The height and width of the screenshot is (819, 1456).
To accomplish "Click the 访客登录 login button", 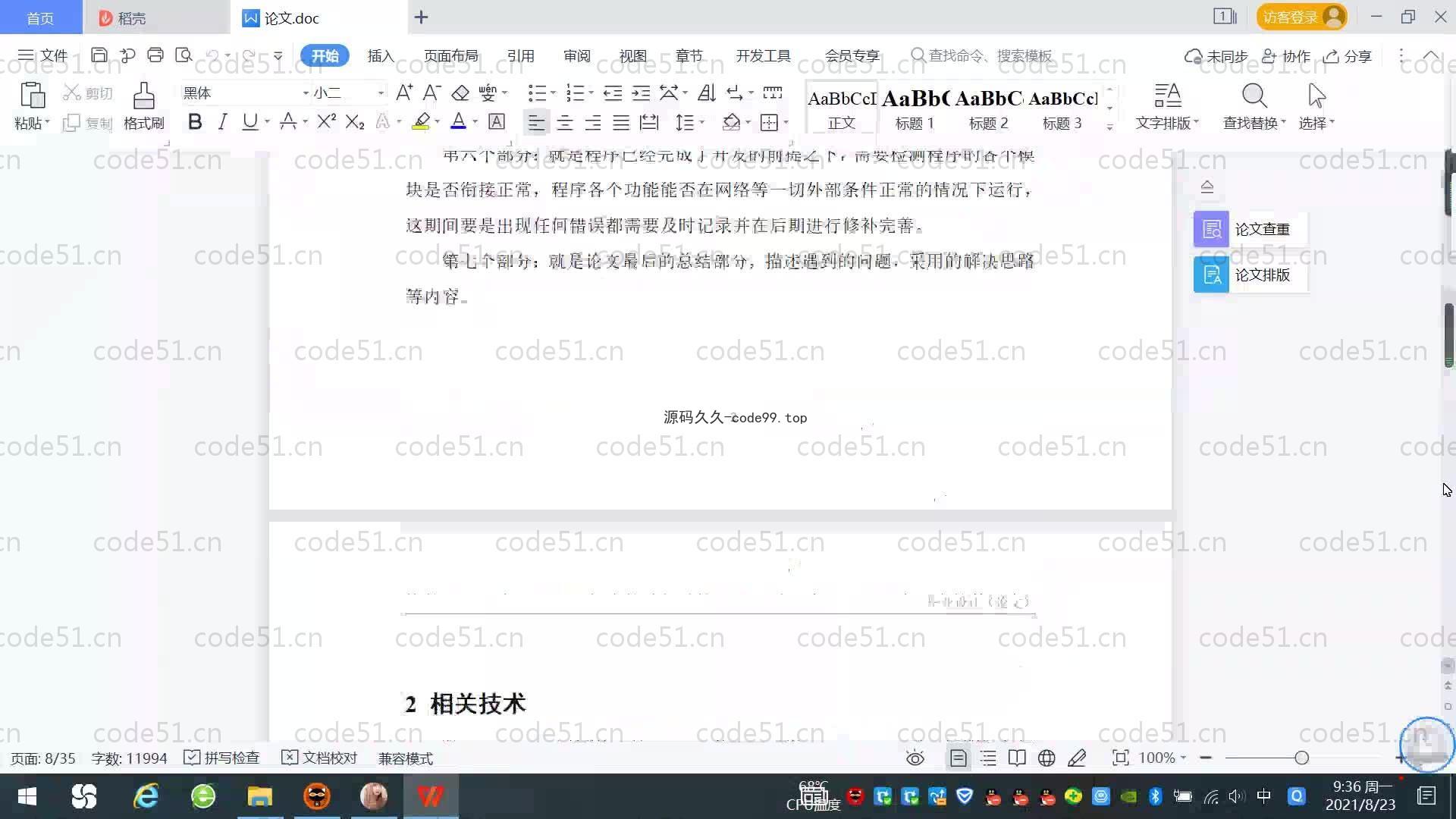I will point(1301,17).
